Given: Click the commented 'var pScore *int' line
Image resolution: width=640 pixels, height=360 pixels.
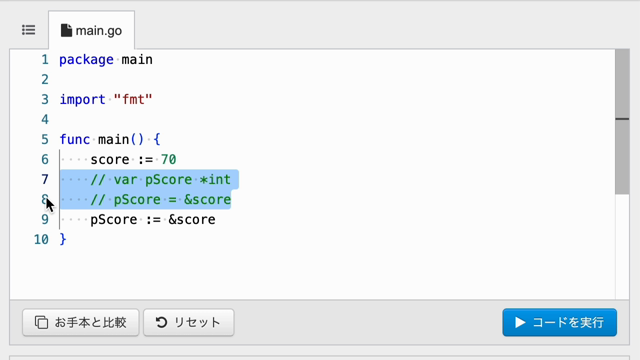Looking at the screenshot, I should coord(160,180).
